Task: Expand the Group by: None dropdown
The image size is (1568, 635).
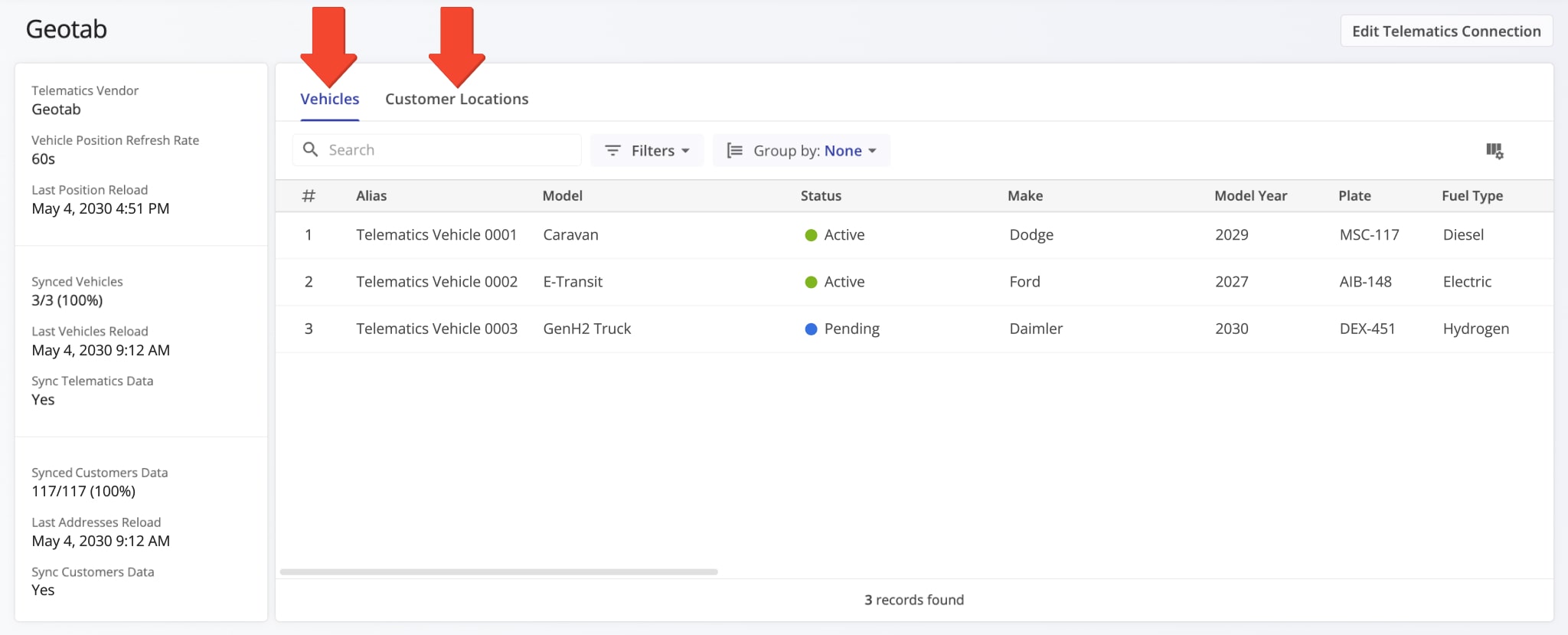Action: (802, 151)
